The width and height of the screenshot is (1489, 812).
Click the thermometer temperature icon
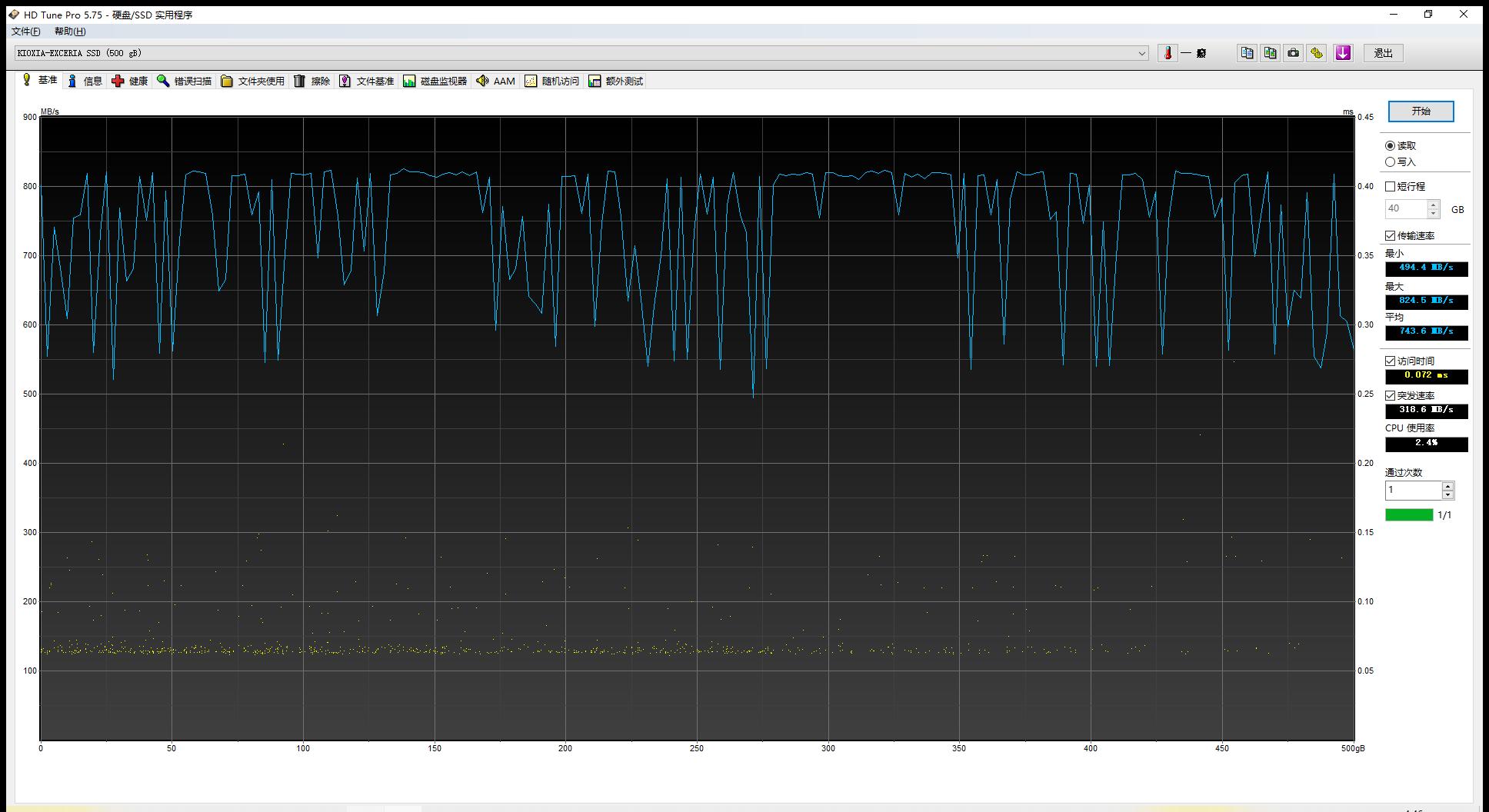coord(1168,53)
